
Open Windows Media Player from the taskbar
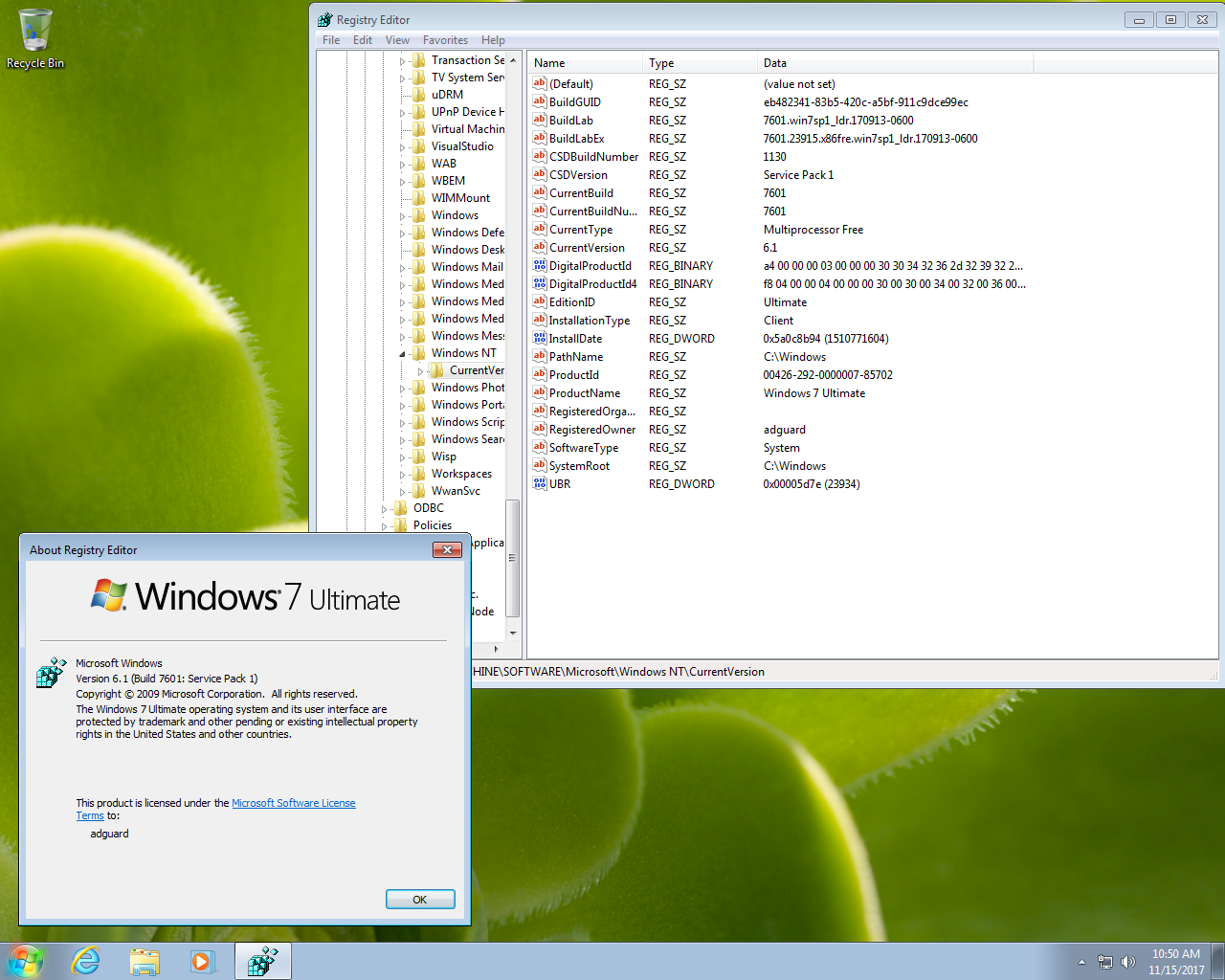click(202, 961)
